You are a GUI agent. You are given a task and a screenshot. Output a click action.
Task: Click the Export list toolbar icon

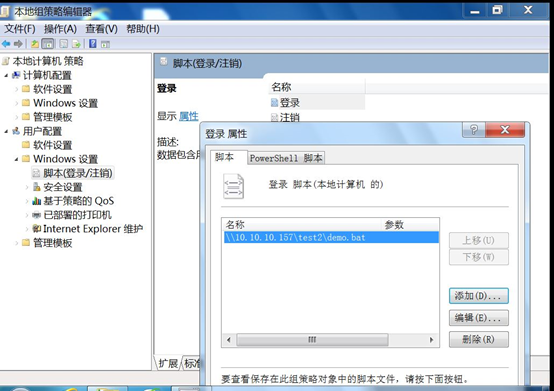(x=76, y=44)
